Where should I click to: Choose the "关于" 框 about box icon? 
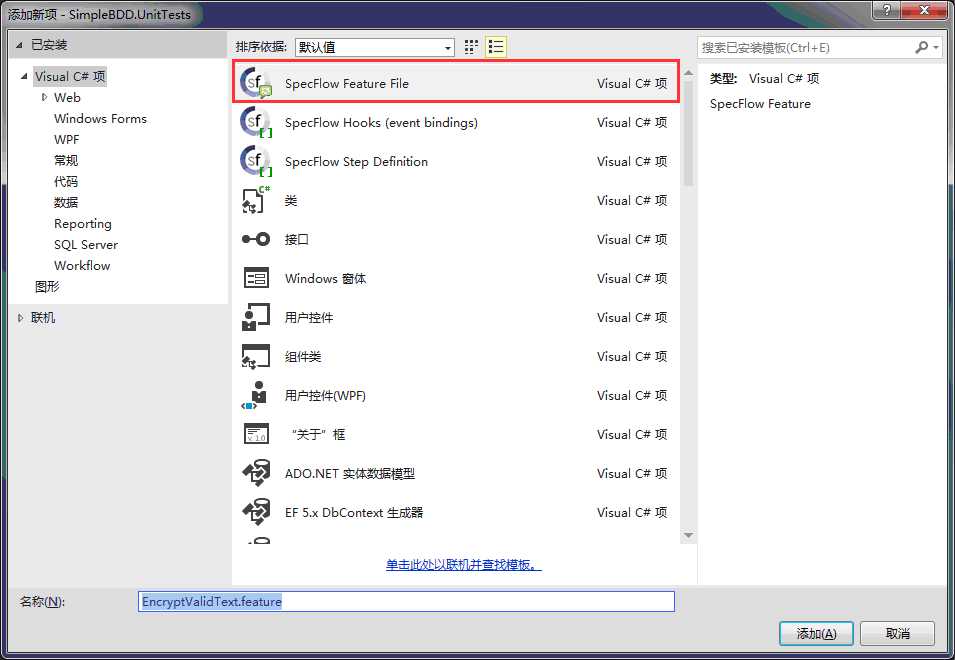click(x=256, y=434)
